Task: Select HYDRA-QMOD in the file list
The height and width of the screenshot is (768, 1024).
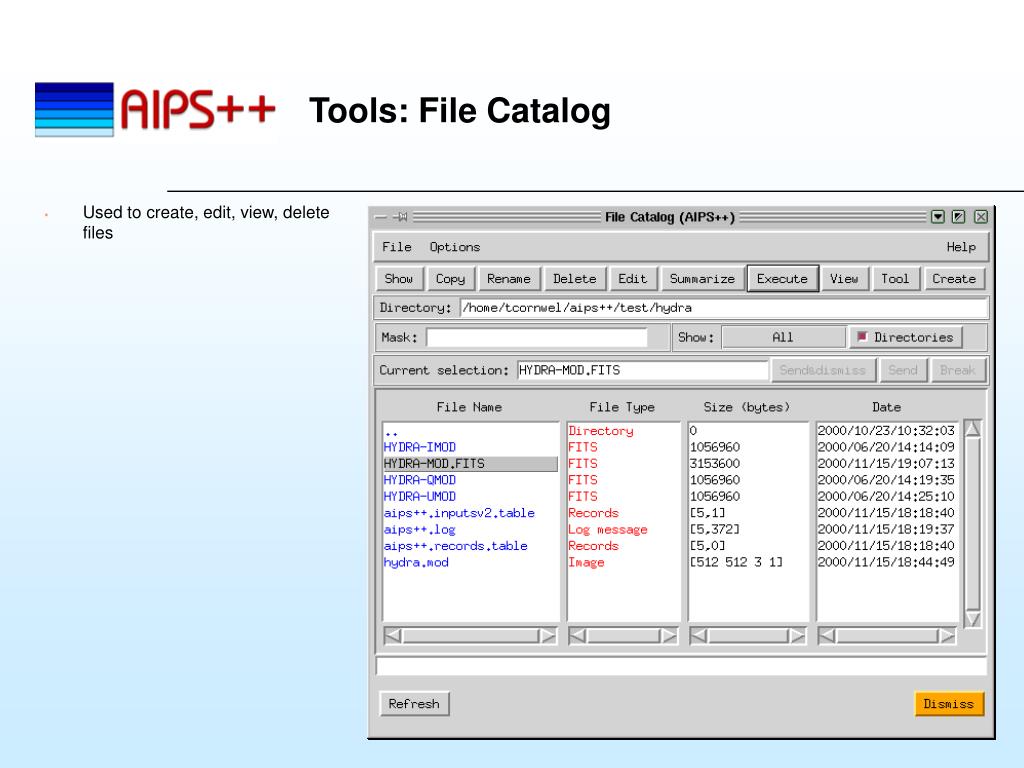Action: 470,480
